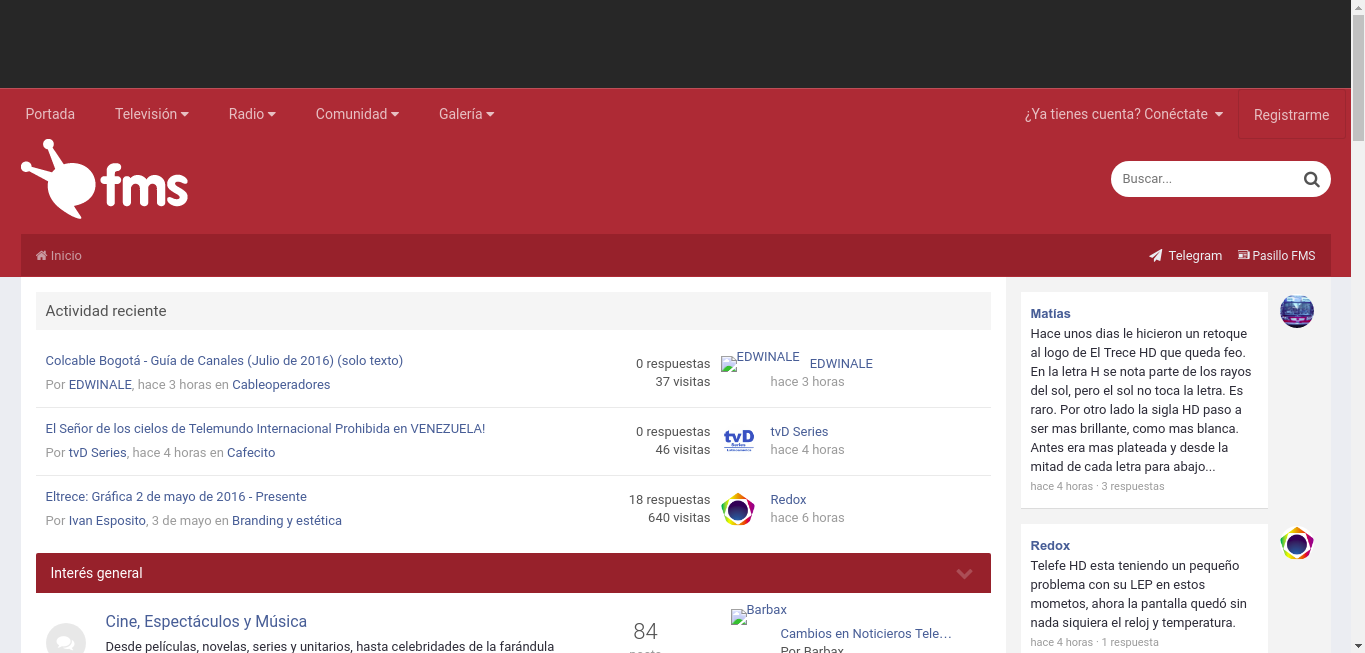Image resolution: width=1365 pixels, height=653 pixels.
Task: Open Cambios en Noticieros Tele… topic
Action: click(866, 634)
